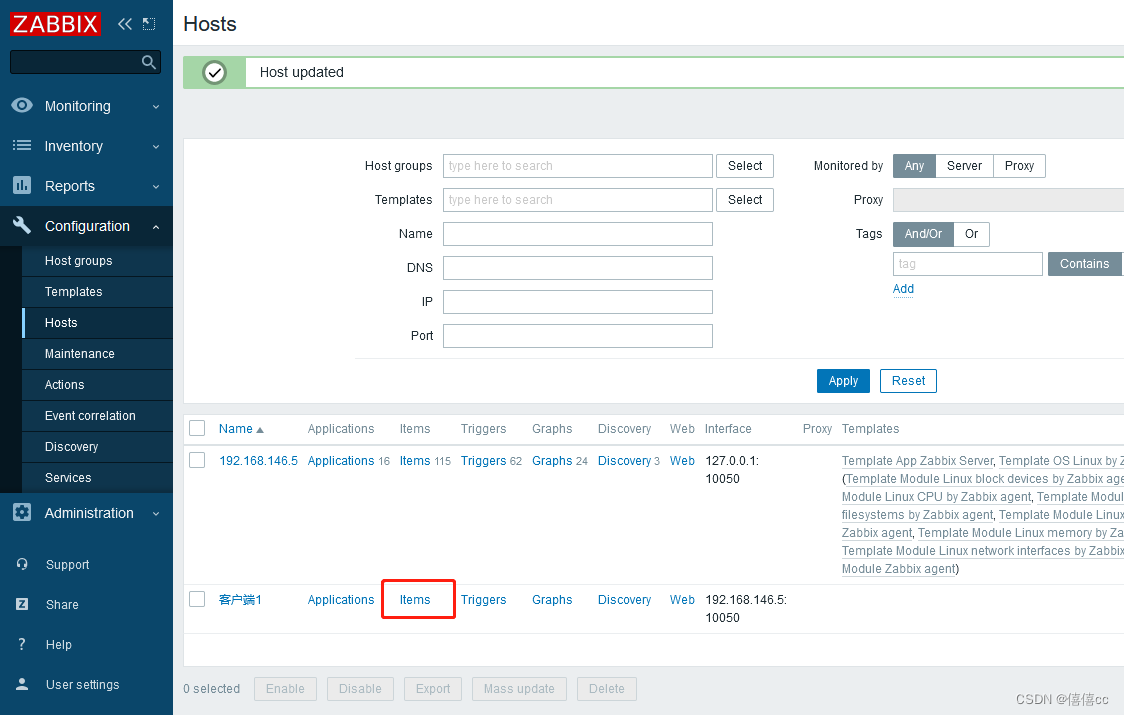The height and width of the screenshot is (715, 1124).
Task: Click Select button for Host groups
Action: 745,166
